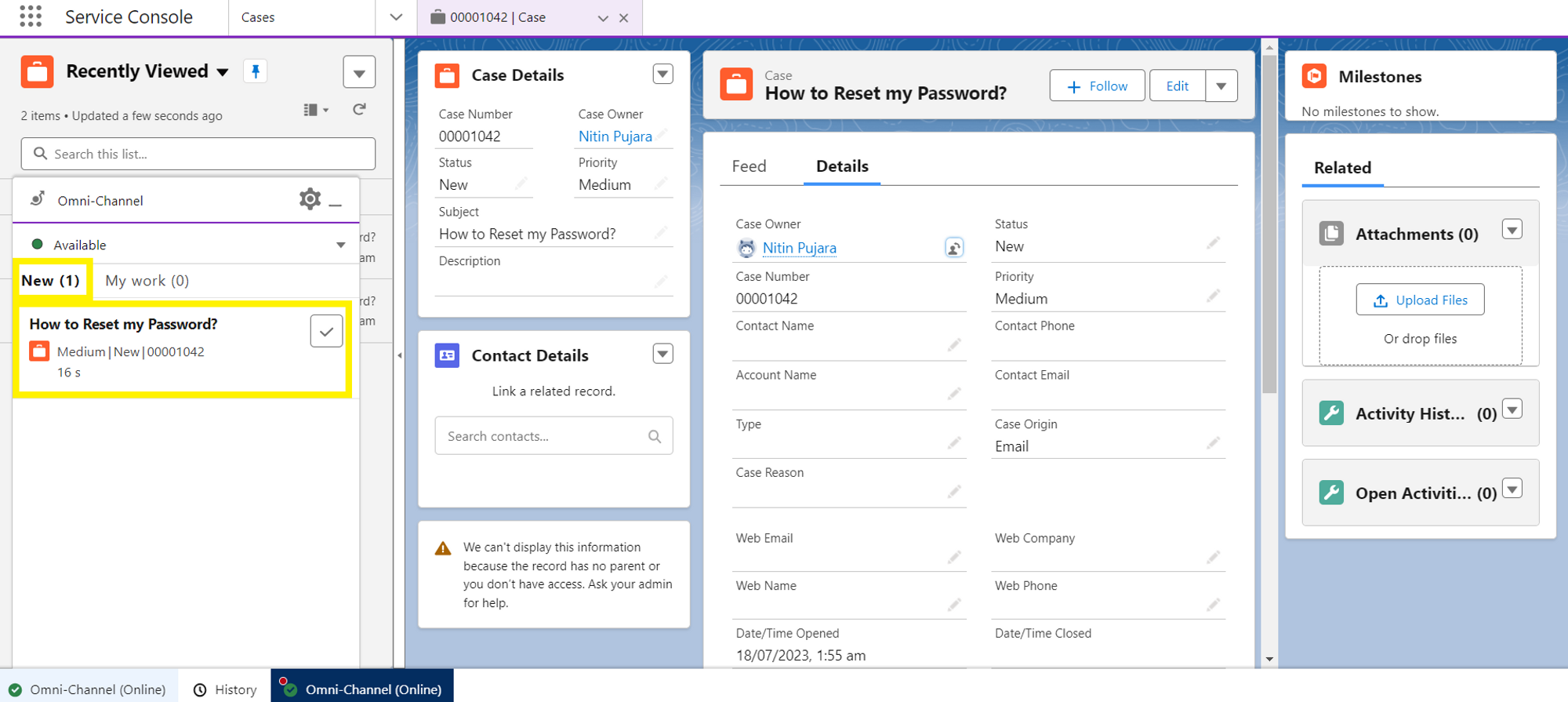Close the 00001042 Case tab

(624, 18)
